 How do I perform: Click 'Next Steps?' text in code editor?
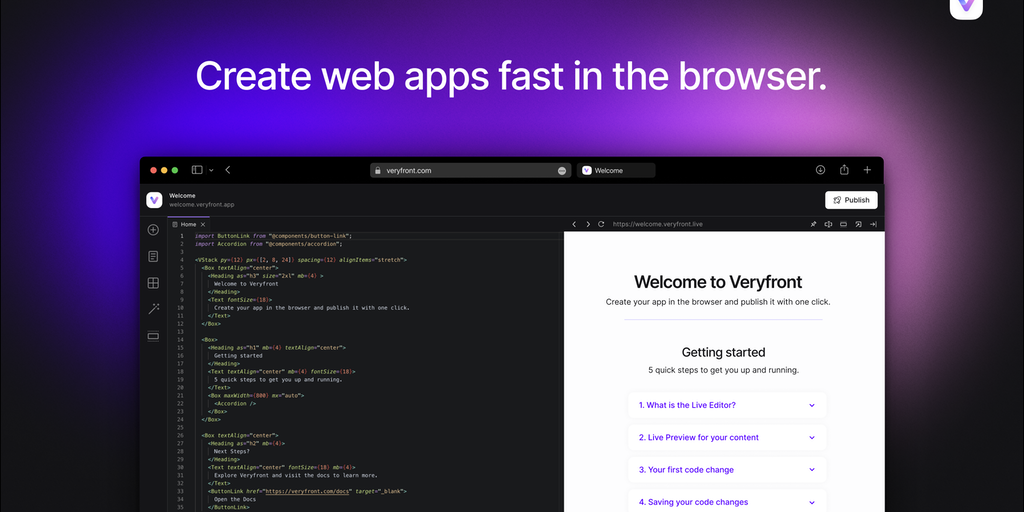(232, 451)
